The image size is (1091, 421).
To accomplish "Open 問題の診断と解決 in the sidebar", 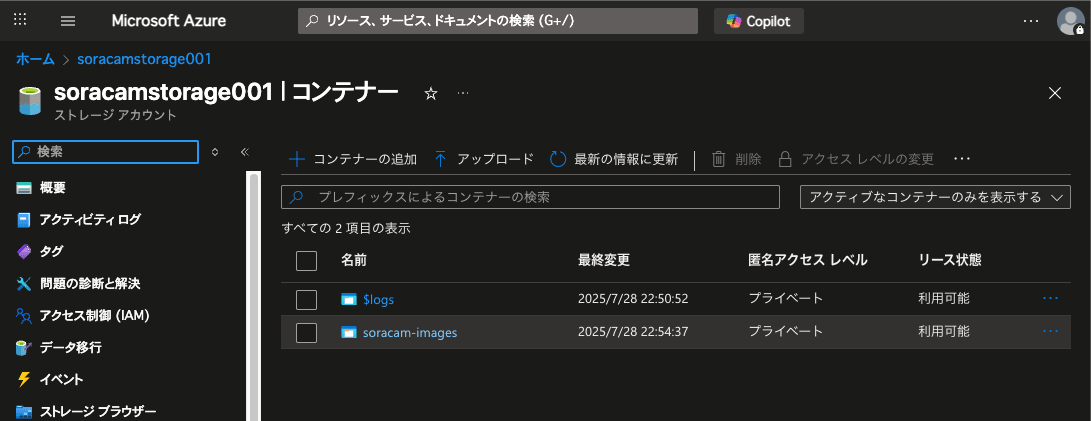I will click(x=90, y=284).
